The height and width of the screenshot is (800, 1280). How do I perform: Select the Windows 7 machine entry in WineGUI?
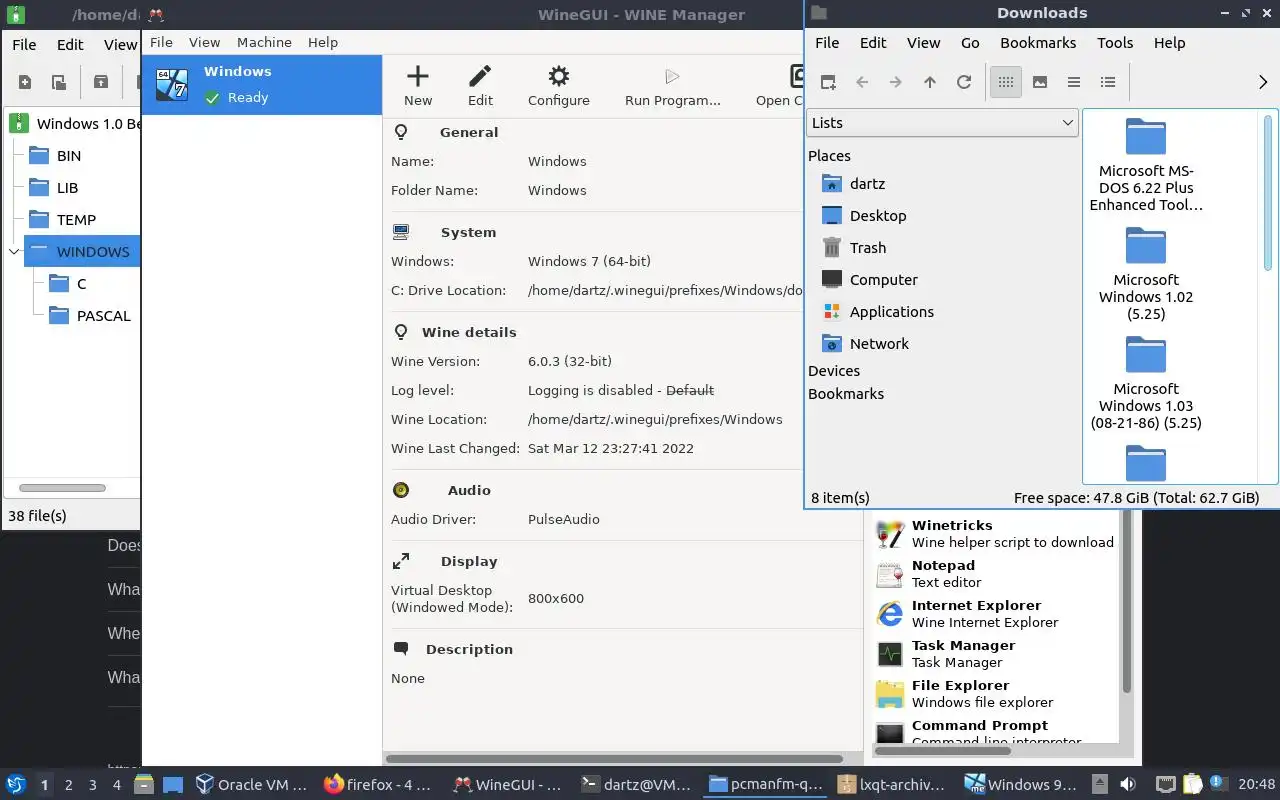point(262,85)
